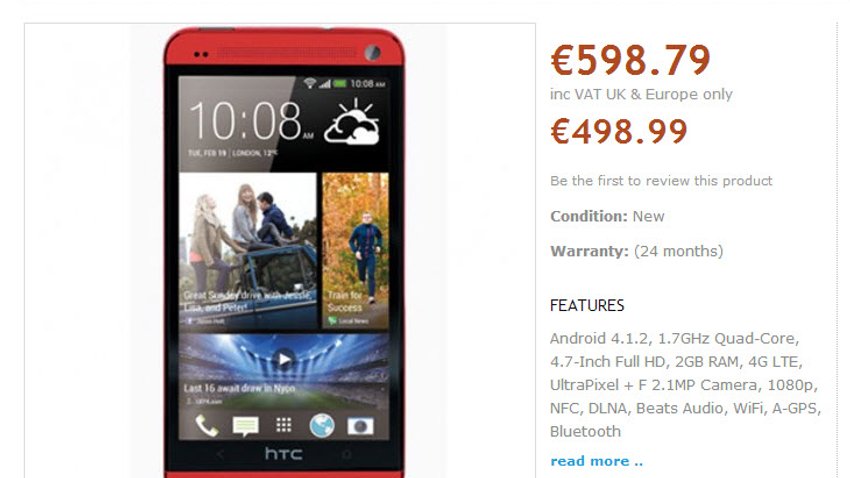This screenshot has width=850, height=478.
Task: Click Be the first to review link
Action: pos(661,181)
